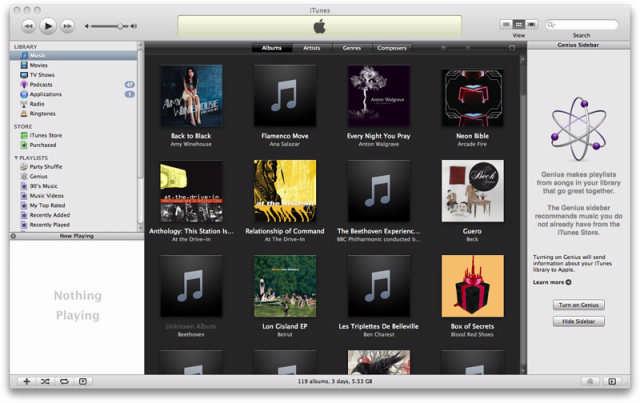
Task: Click the Learn more link
Action: click(x=551, y=282)
